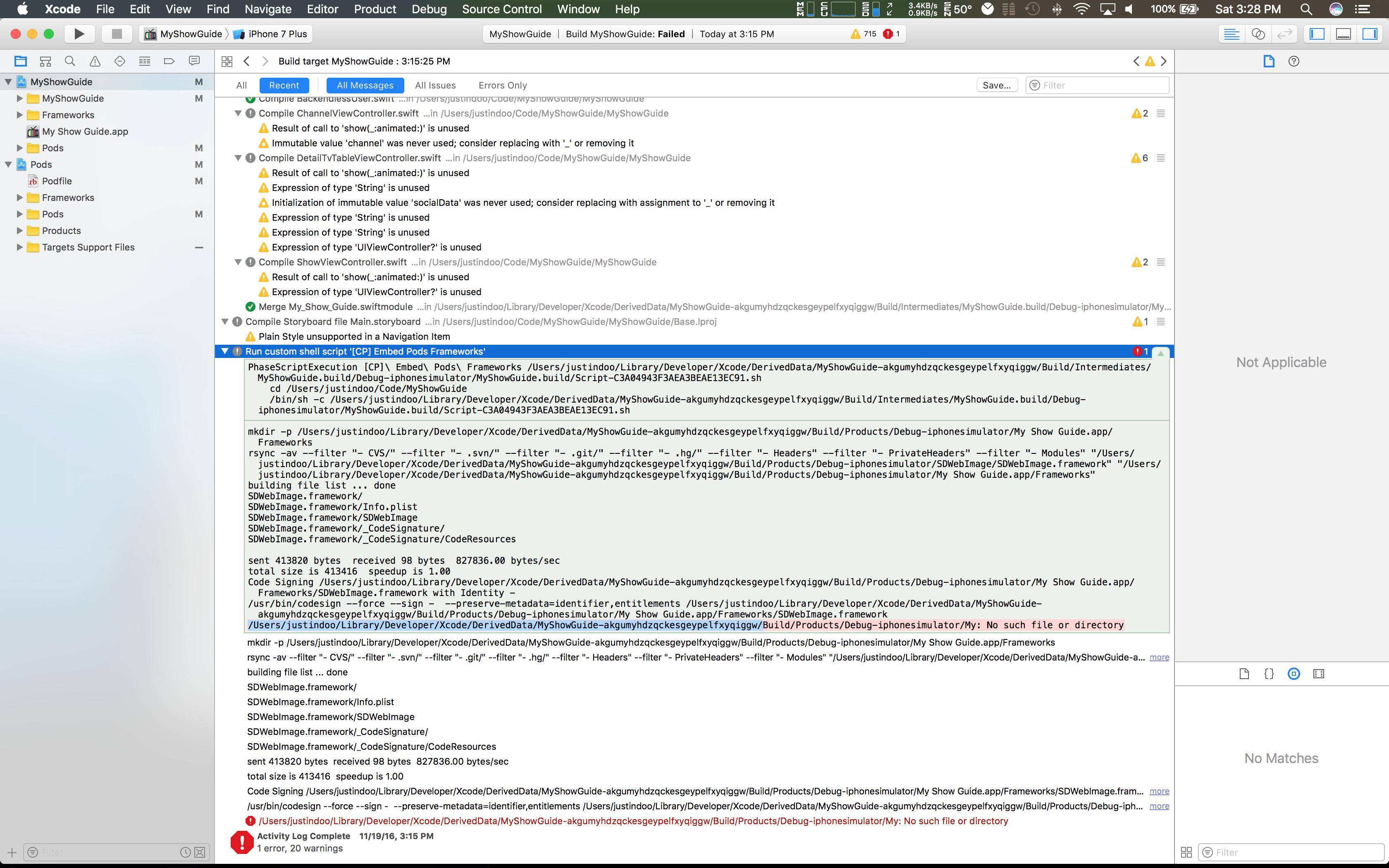Open the Find navigator magnifier icon

coord(70,61)
